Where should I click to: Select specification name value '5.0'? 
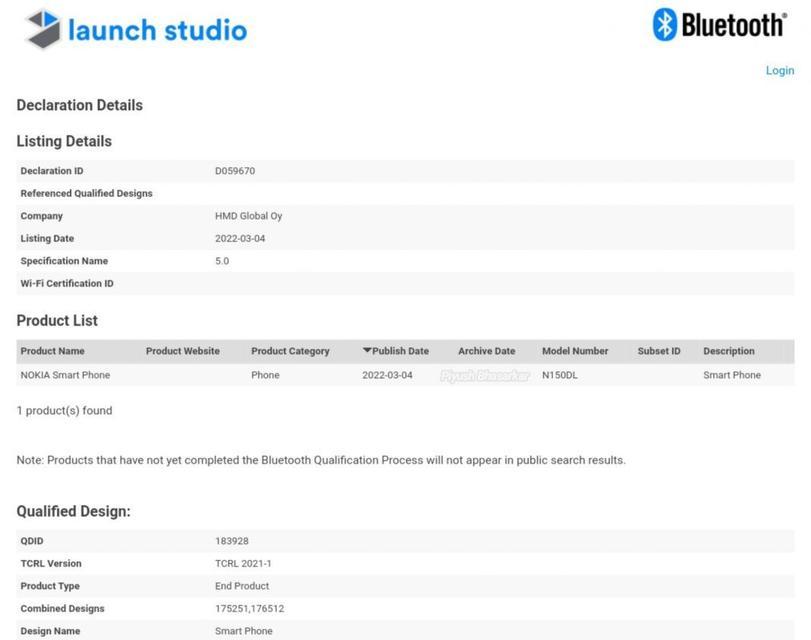[x=222, y=261]
